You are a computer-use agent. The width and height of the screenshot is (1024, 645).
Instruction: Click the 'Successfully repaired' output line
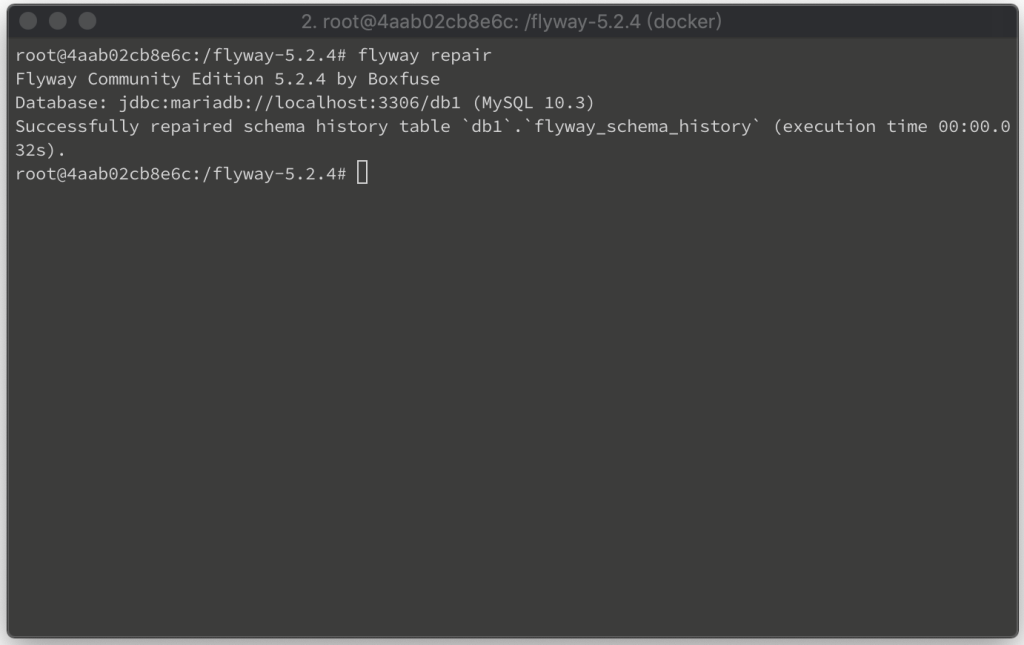(513, 127)
